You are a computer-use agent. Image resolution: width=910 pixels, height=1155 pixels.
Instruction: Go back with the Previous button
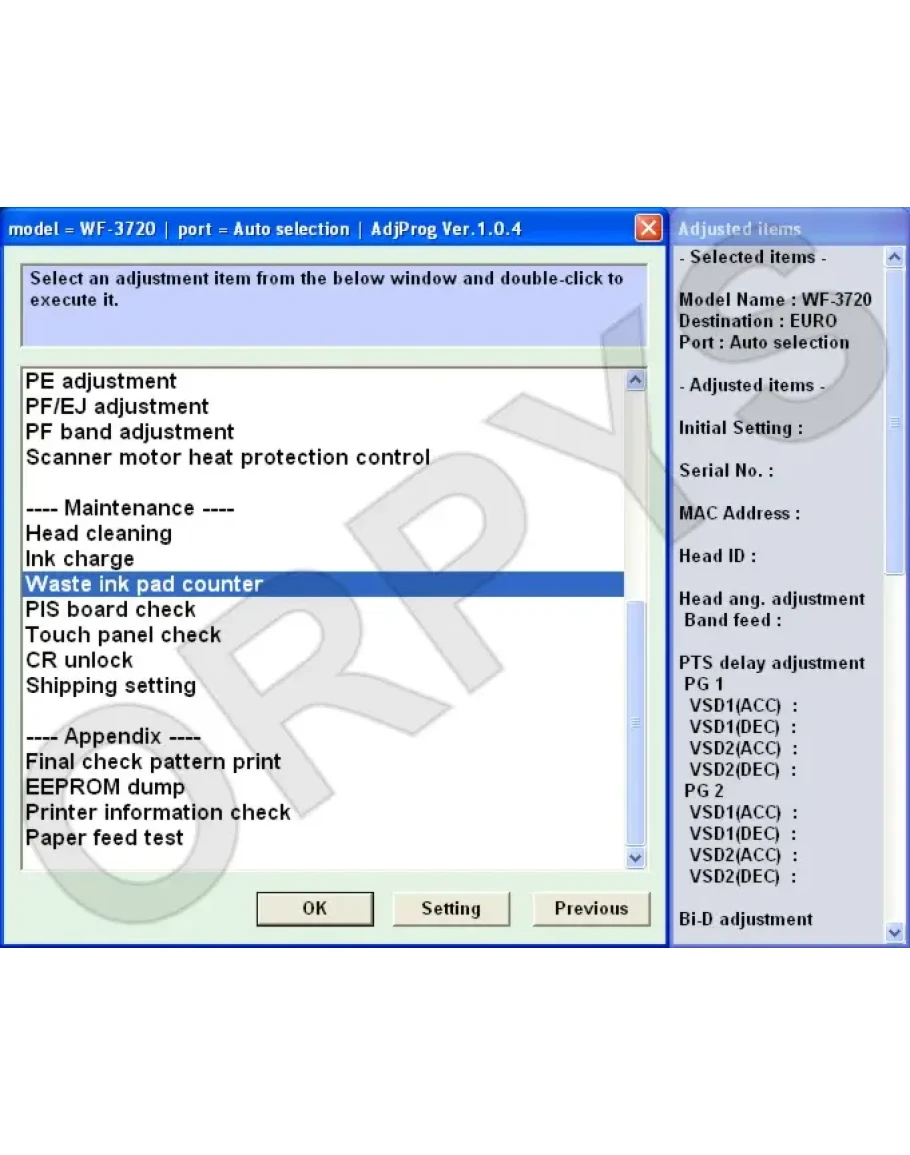(x=591, y=908)
